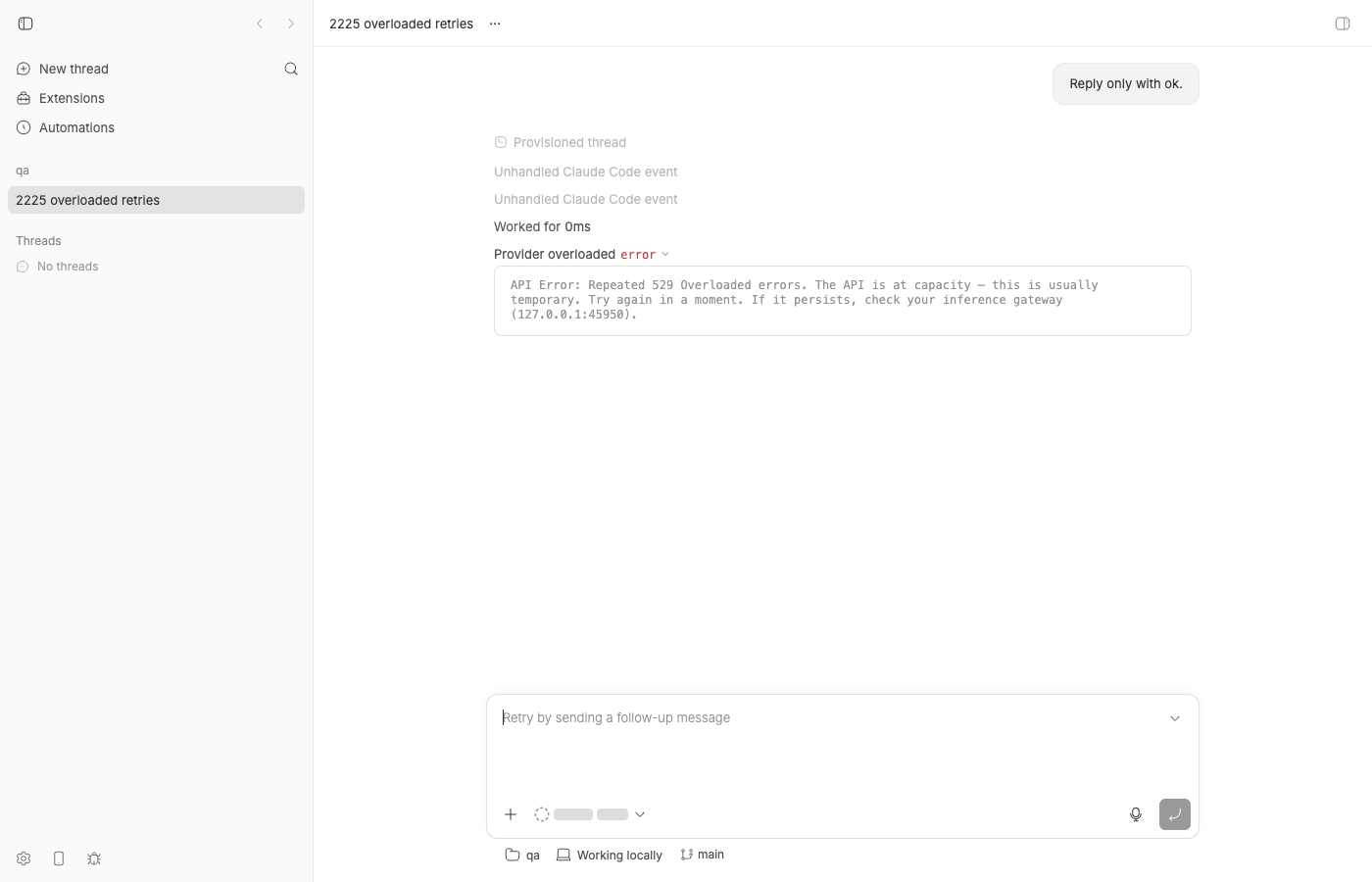Viewport: 1372px width, 882px height.
Task: Click the Provisioned thread icon
Action: (x=501, y=142)
